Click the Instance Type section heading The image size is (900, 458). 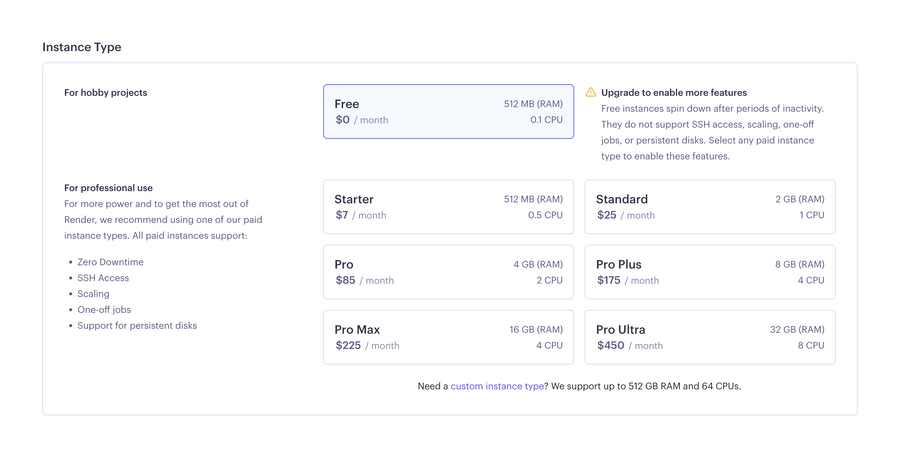pyautogui.click(x=82, y=47)
